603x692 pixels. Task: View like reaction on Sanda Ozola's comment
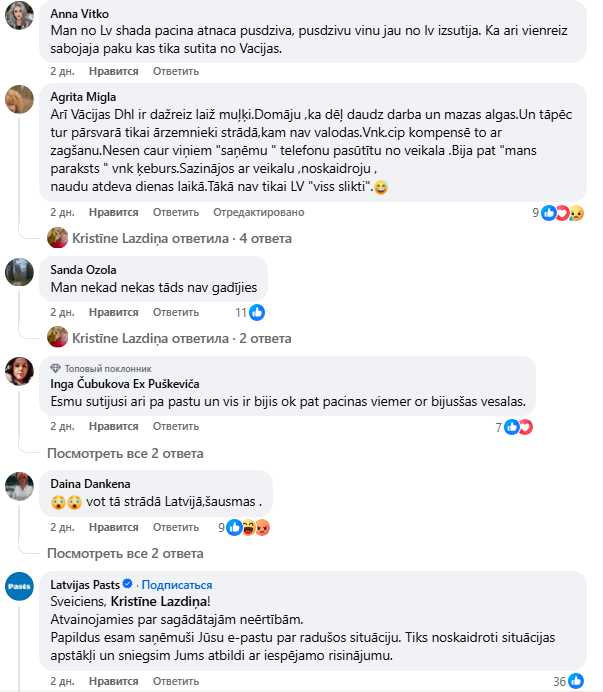(256, 312)
